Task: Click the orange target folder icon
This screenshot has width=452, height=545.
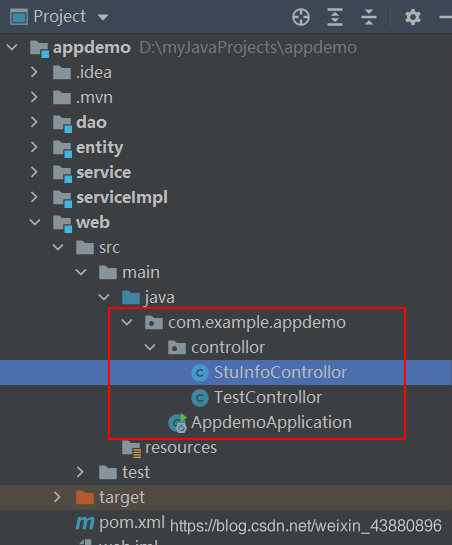Action: 85,497
